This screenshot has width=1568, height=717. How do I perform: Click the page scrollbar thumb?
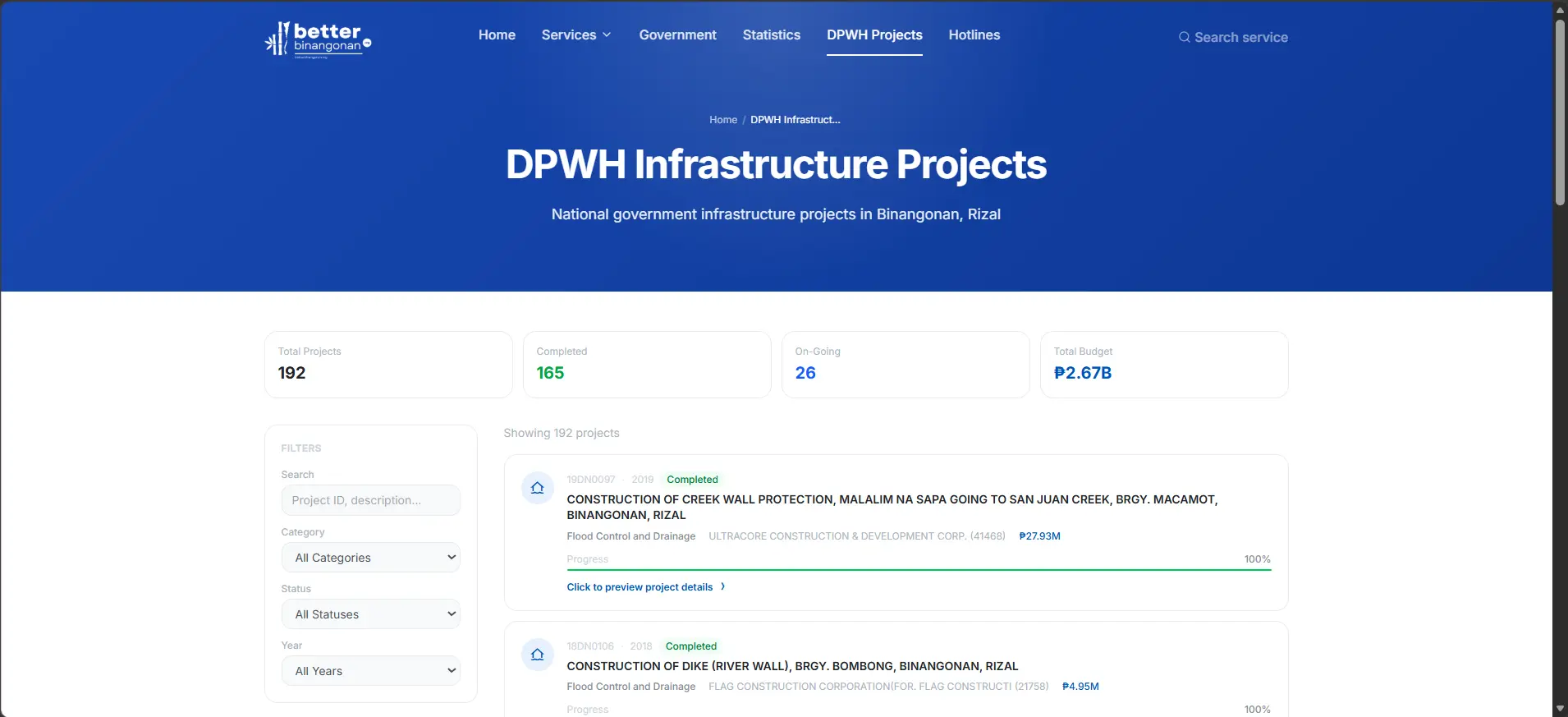tap(1560, 111)
